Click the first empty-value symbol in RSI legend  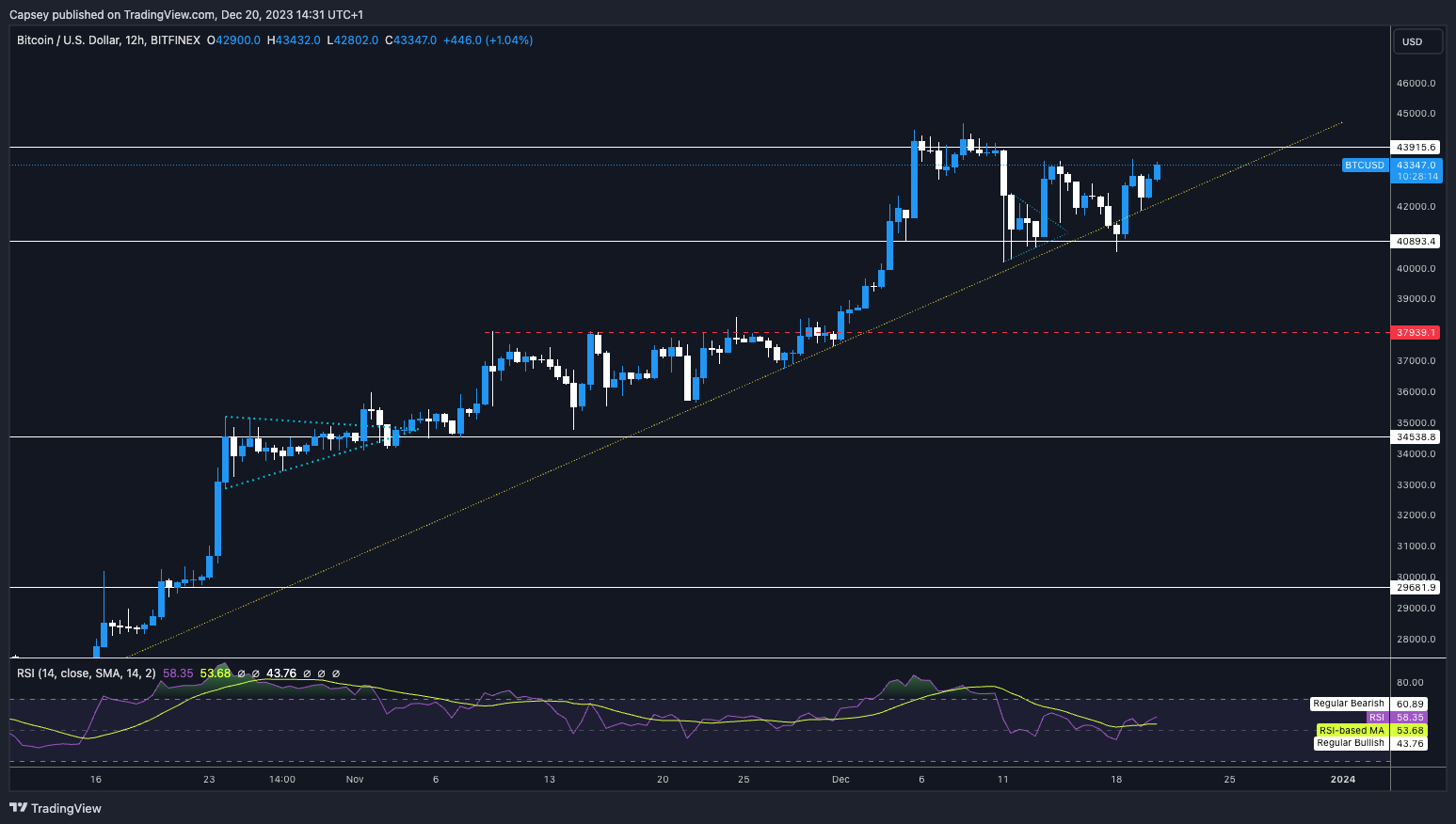click(242, 673)
